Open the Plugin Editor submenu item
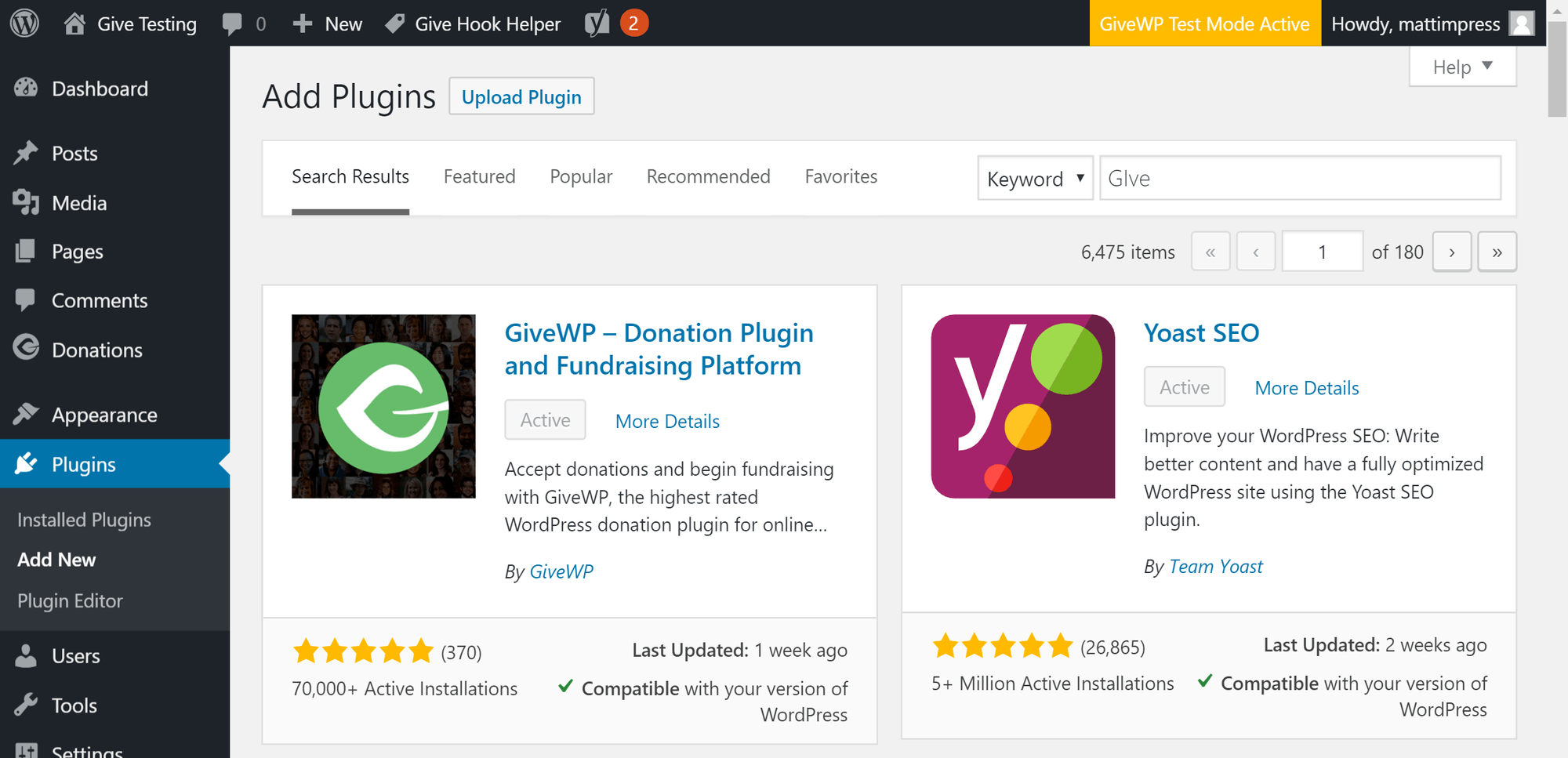The image size is (1568, 758). (70, 600)
